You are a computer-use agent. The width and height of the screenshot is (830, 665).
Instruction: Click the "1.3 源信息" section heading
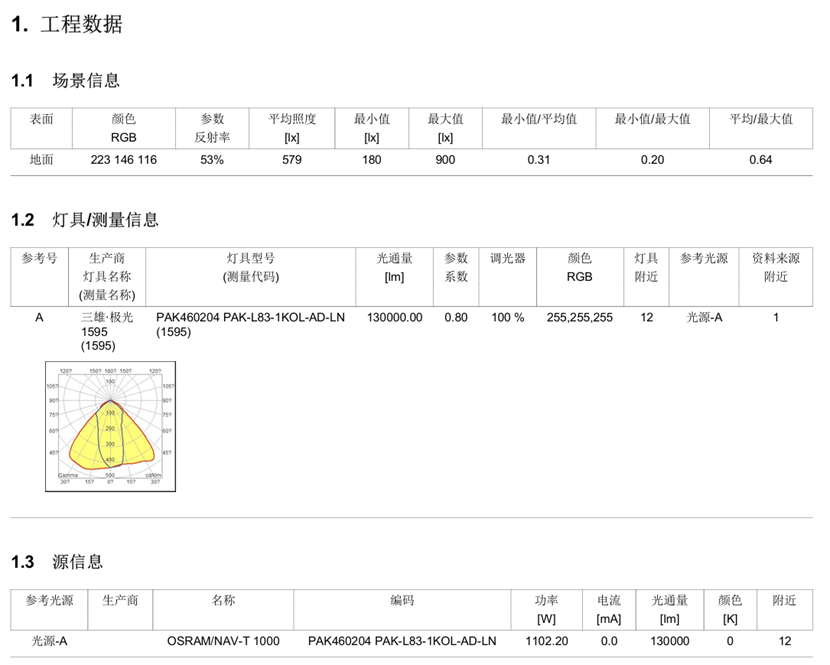click(x=57, y=562)
